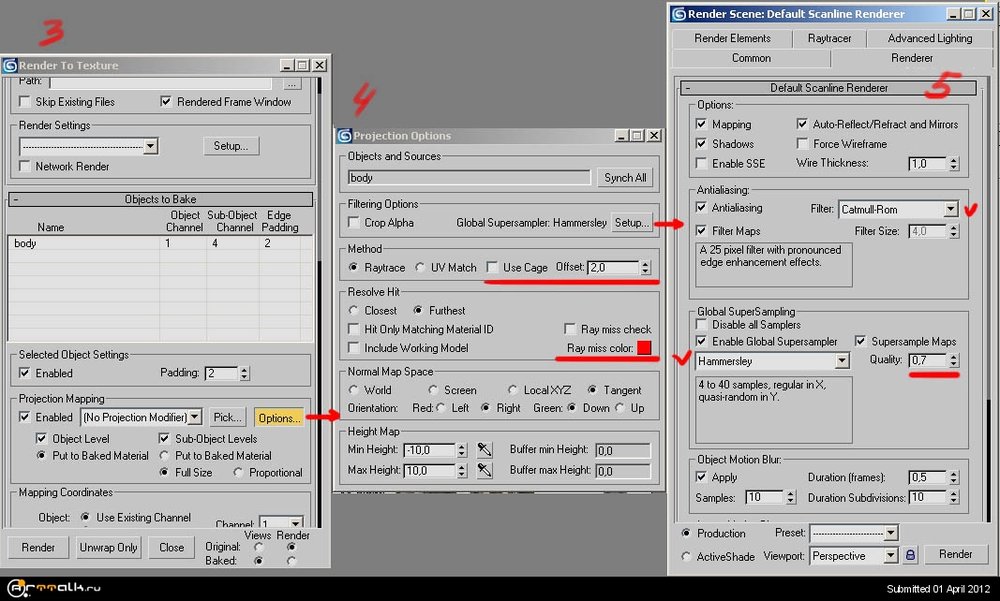Click the Projection Options title bar icon

pyautogui.click(x=345, y=136)
